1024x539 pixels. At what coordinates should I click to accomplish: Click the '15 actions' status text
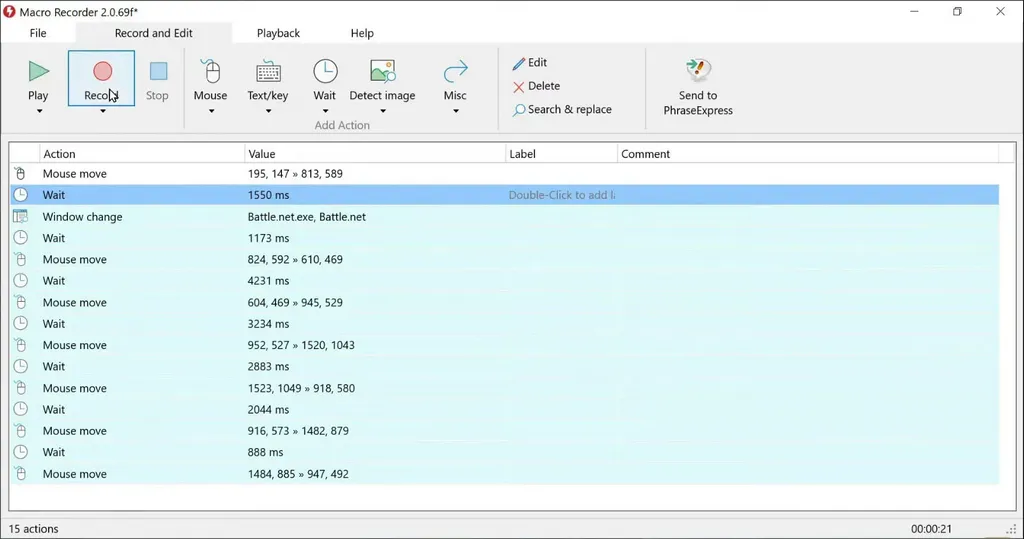[33, 529]
